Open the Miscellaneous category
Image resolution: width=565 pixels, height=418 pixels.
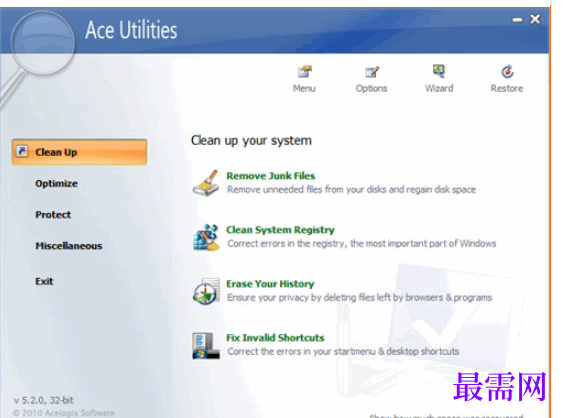69,246
